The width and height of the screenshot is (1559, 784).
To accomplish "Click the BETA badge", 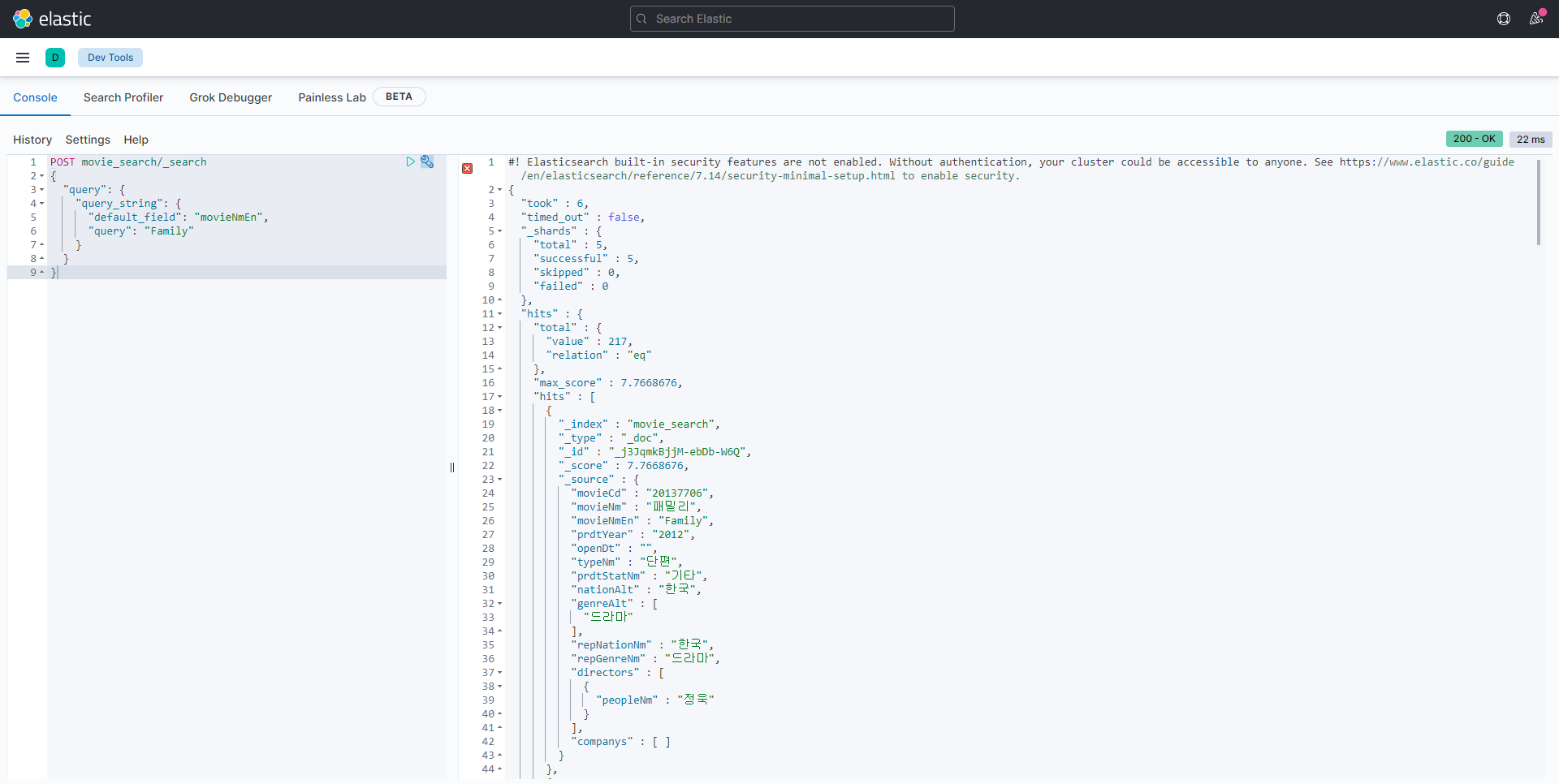I will click(399, 97).
